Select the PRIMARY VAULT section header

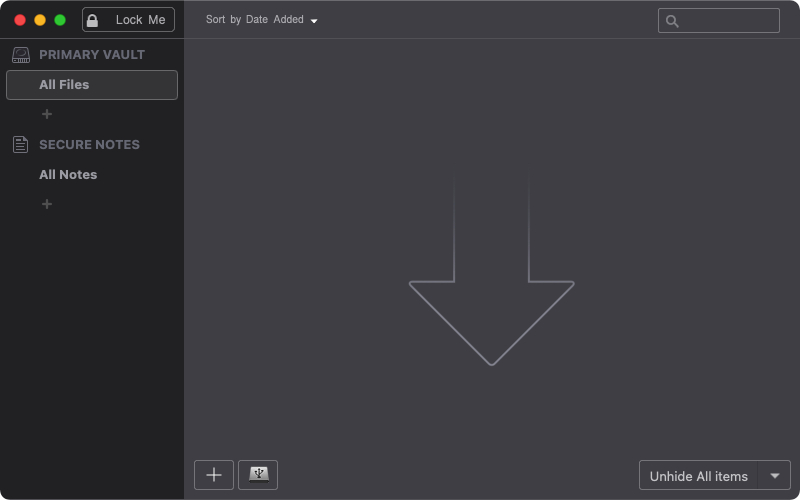[x=91, y=55]
